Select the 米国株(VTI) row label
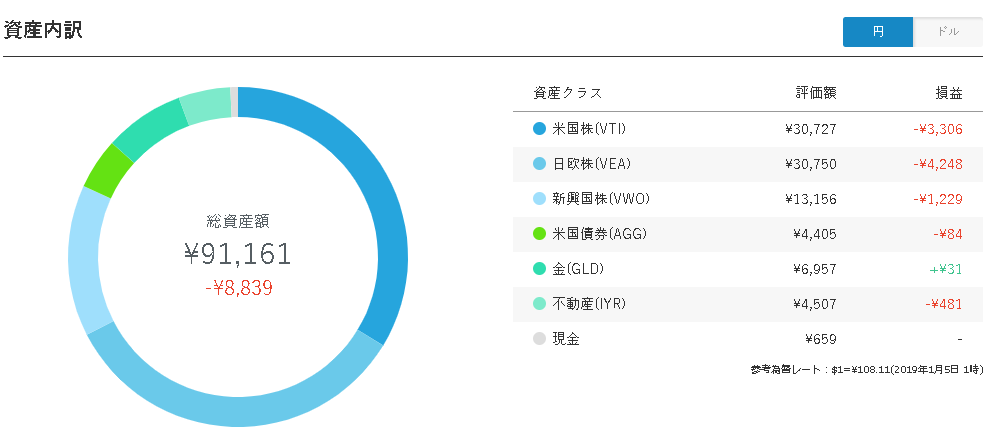This screenshot has width=998, height=447. click(589, 129)
